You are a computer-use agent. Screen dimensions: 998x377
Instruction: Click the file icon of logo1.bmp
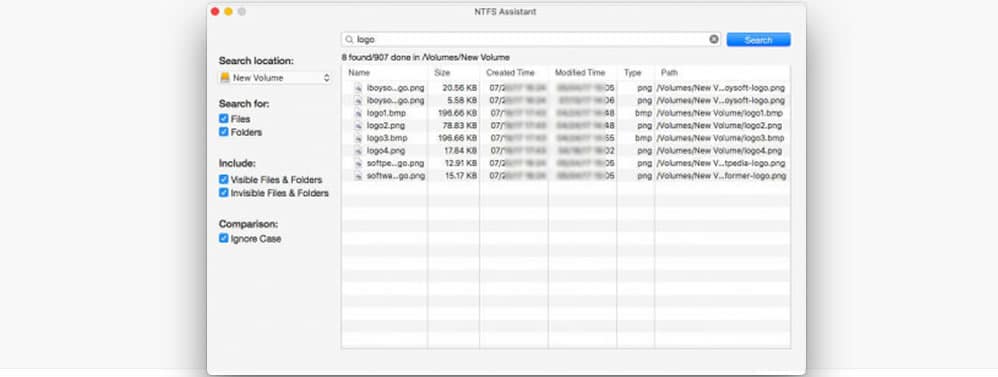(358, 113)
